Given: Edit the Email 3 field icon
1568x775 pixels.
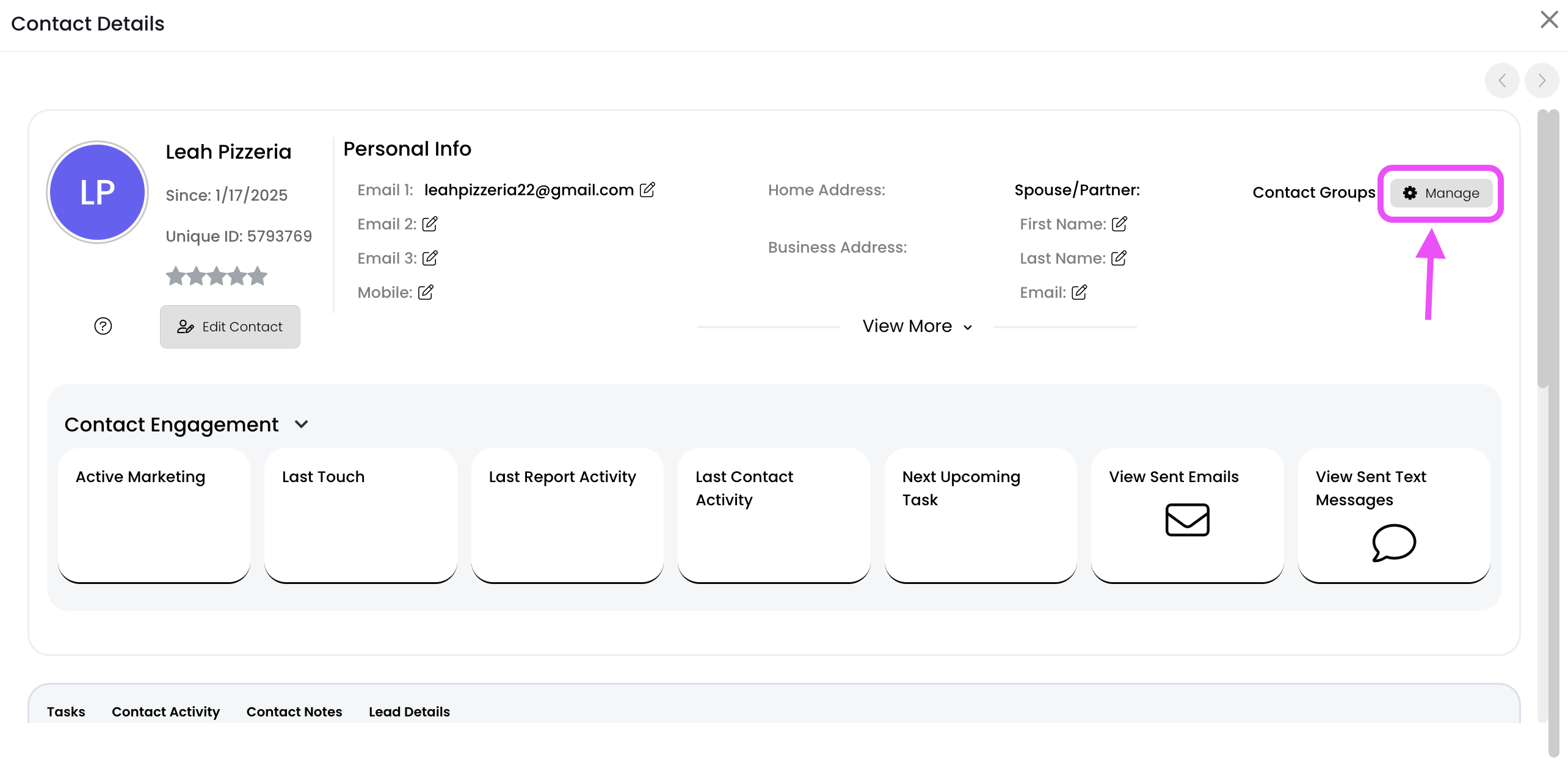Looking at the screenshot, I should click(430, 258).
